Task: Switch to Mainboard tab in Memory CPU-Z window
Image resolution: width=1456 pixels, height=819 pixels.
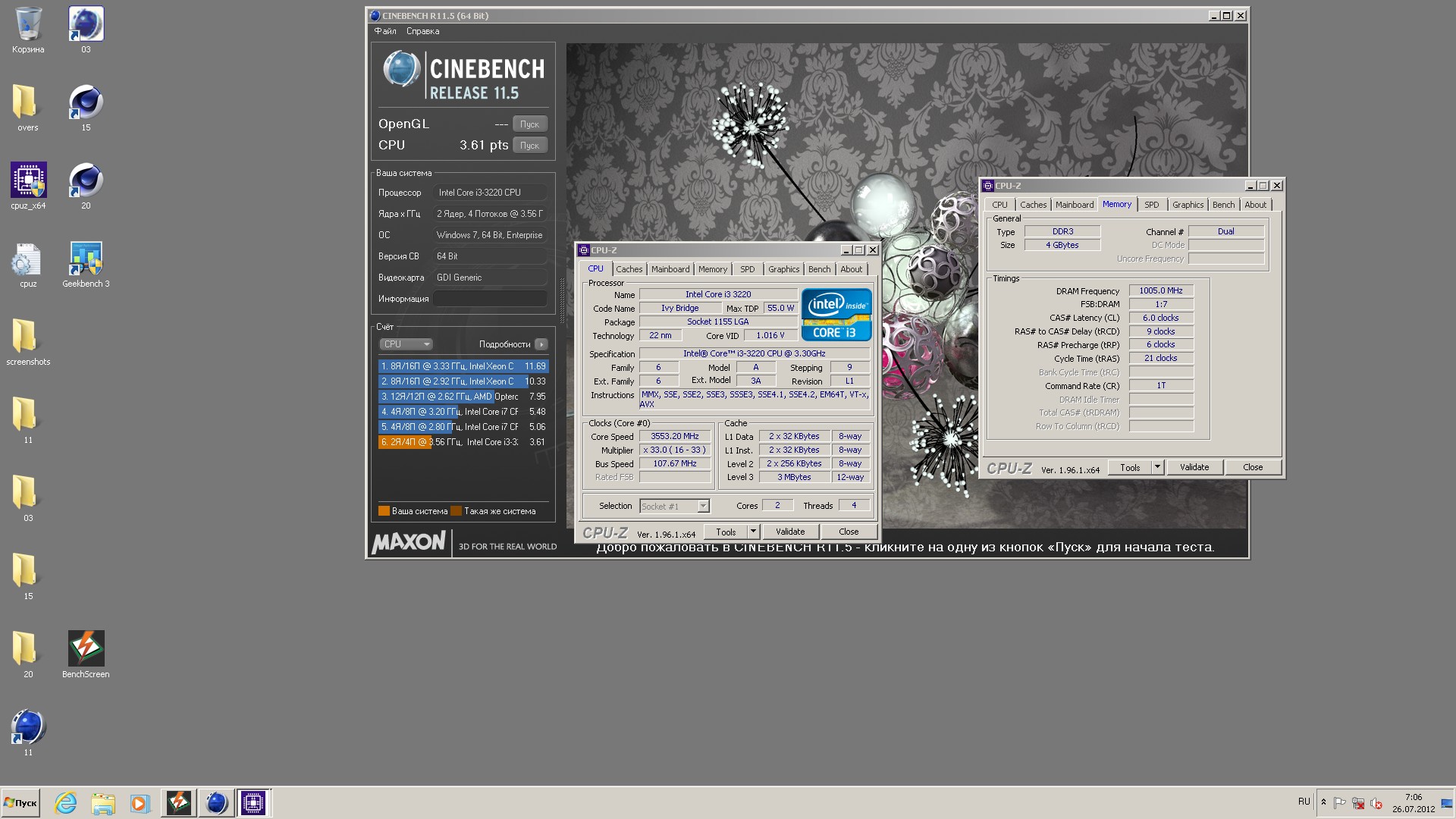Action: [1075, 205]
